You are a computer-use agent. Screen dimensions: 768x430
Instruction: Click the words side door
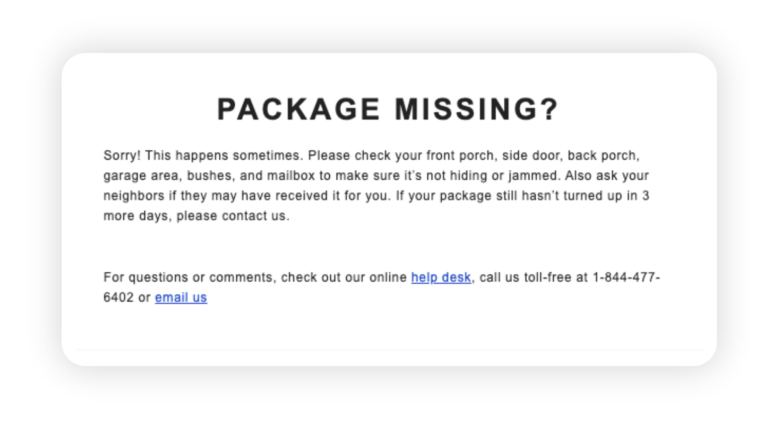(x=532, y=155)
